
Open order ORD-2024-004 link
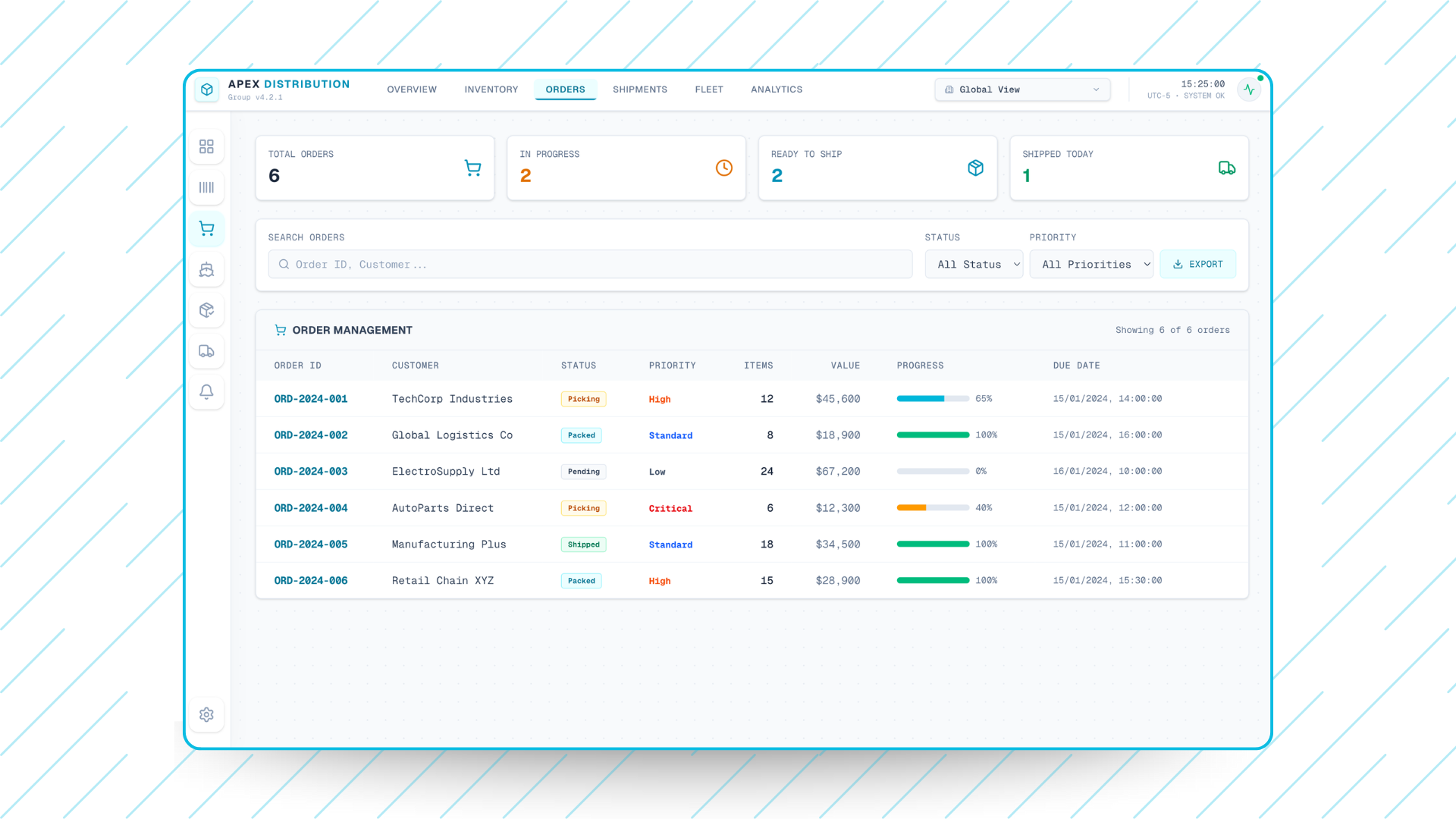pyautogui.click(x=311, y=508)
